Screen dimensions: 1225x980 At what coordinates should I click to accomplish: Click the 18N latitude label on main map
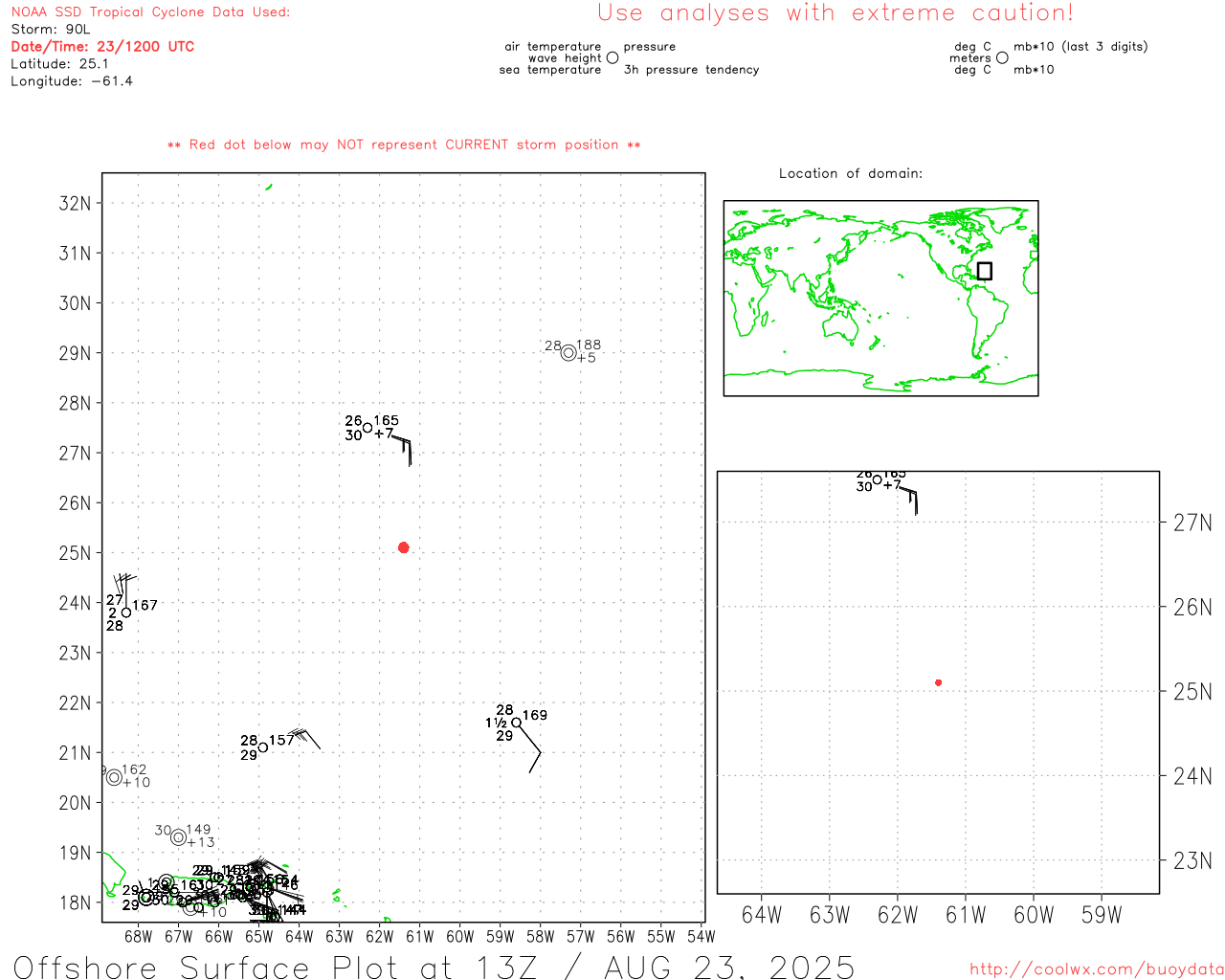pyautogui.click(x=75, y=902)
